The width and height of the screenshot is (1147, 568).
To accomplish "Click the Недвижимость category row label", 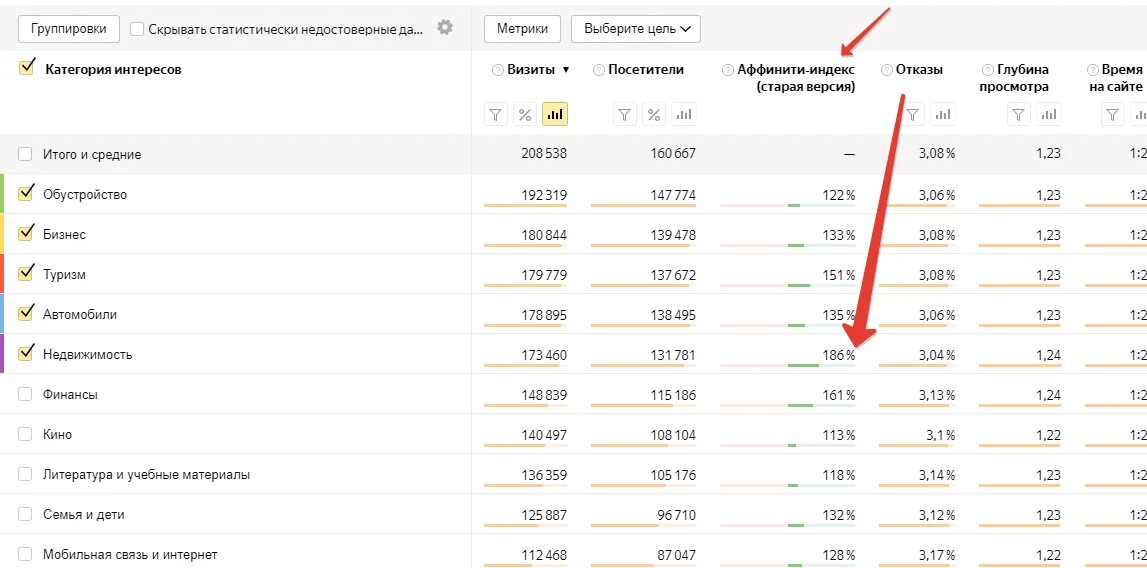I will [x=87, y=354].
